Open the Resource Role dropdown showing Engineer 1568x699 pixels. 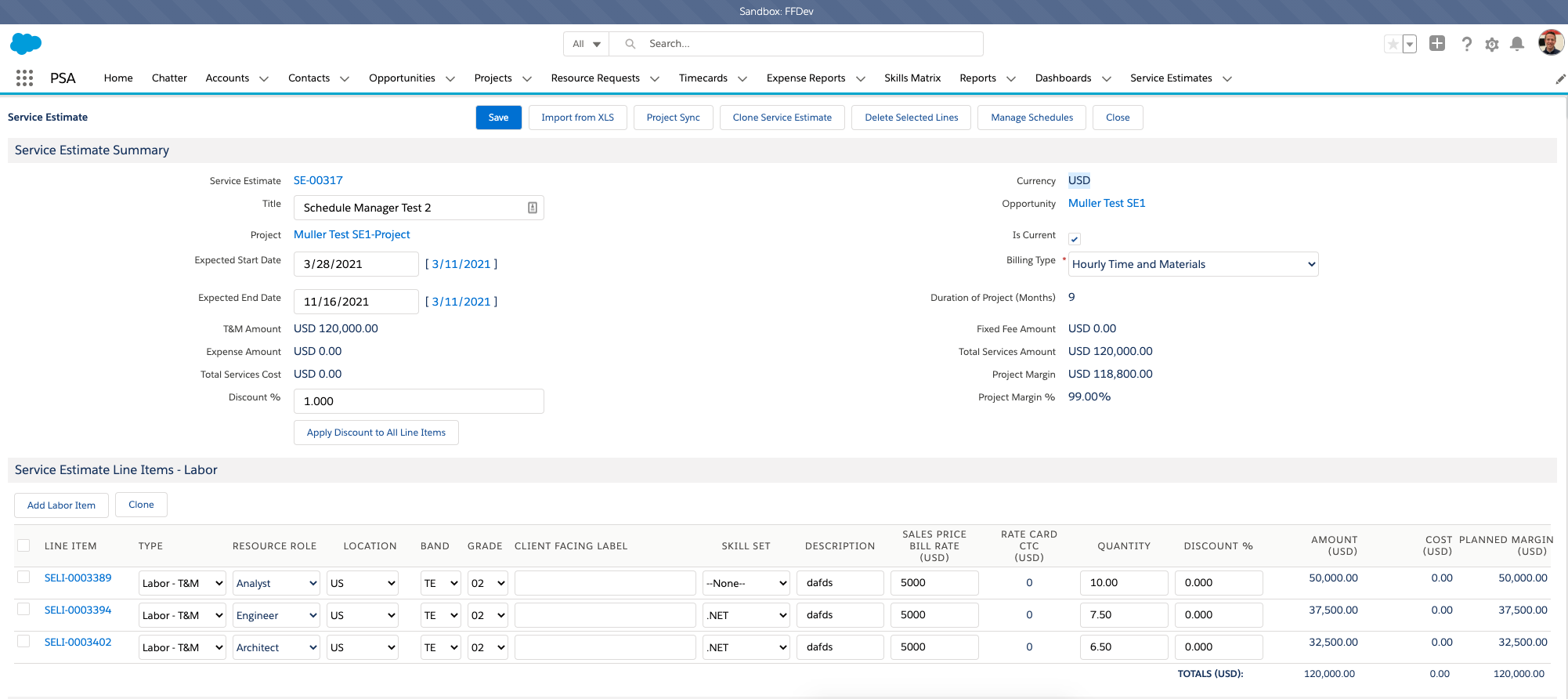coord(276,615)
